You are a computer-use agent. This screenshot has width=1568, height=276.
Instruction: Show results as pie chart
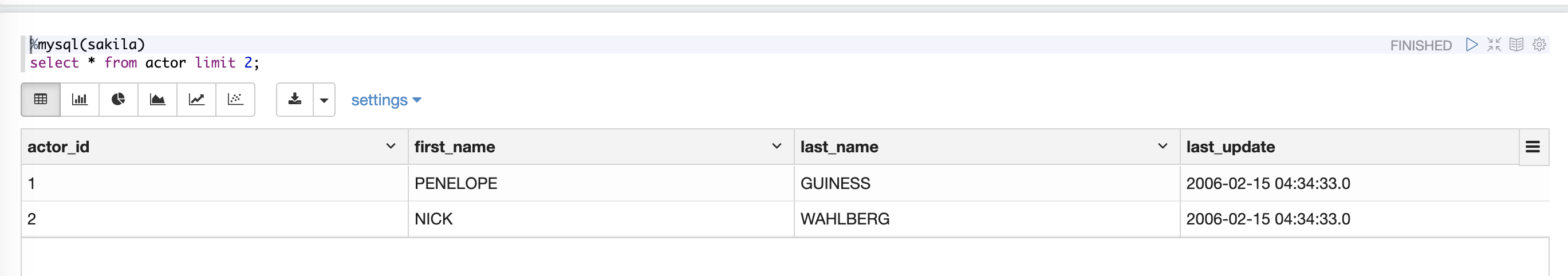pyautogui.click(x=118, y=99)
